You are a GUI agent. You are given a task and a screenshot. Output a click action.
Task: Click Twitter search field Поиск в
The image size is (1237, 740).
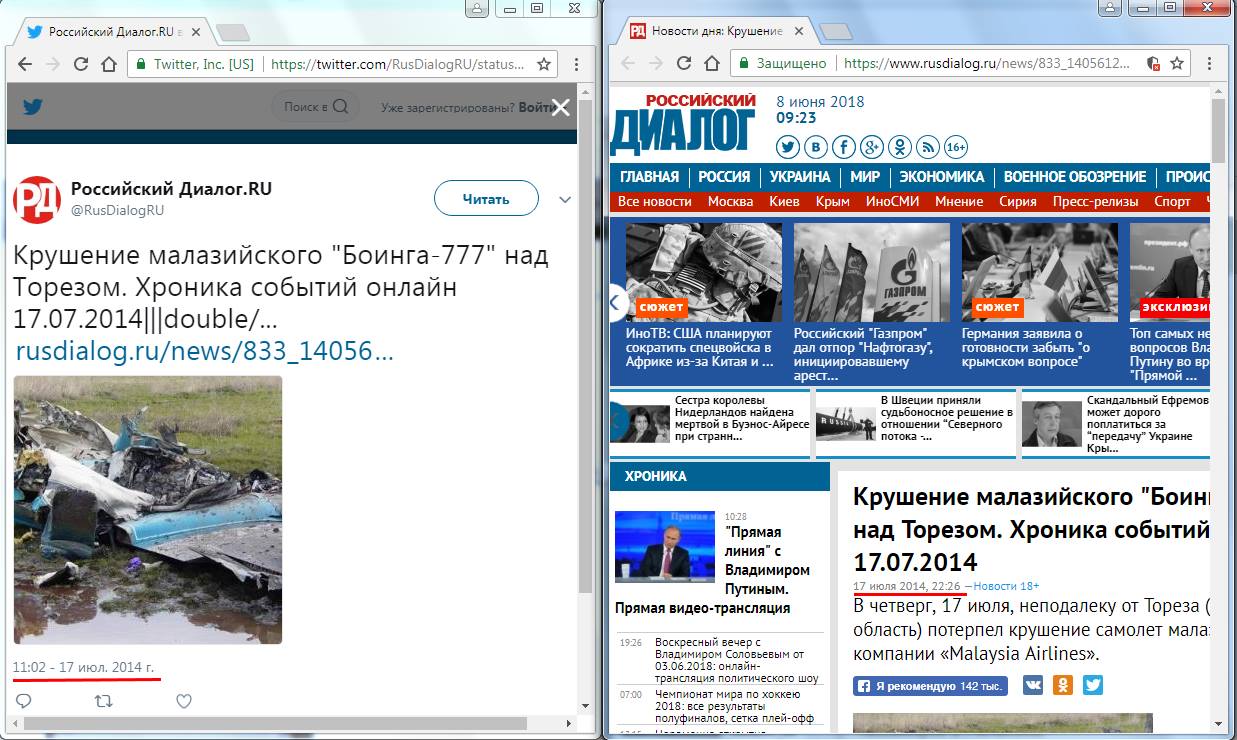316,107
